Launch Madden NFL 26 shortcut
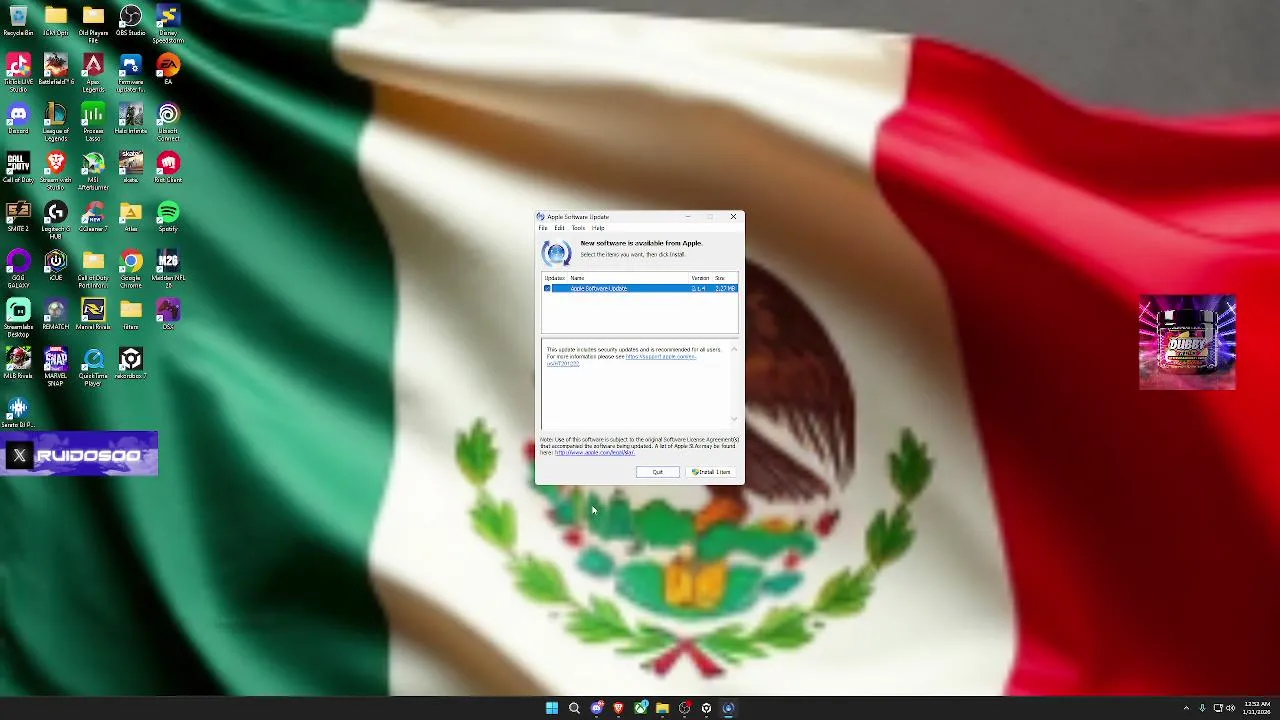Screen dimensions: 1280x720 [x=168, y=268]
